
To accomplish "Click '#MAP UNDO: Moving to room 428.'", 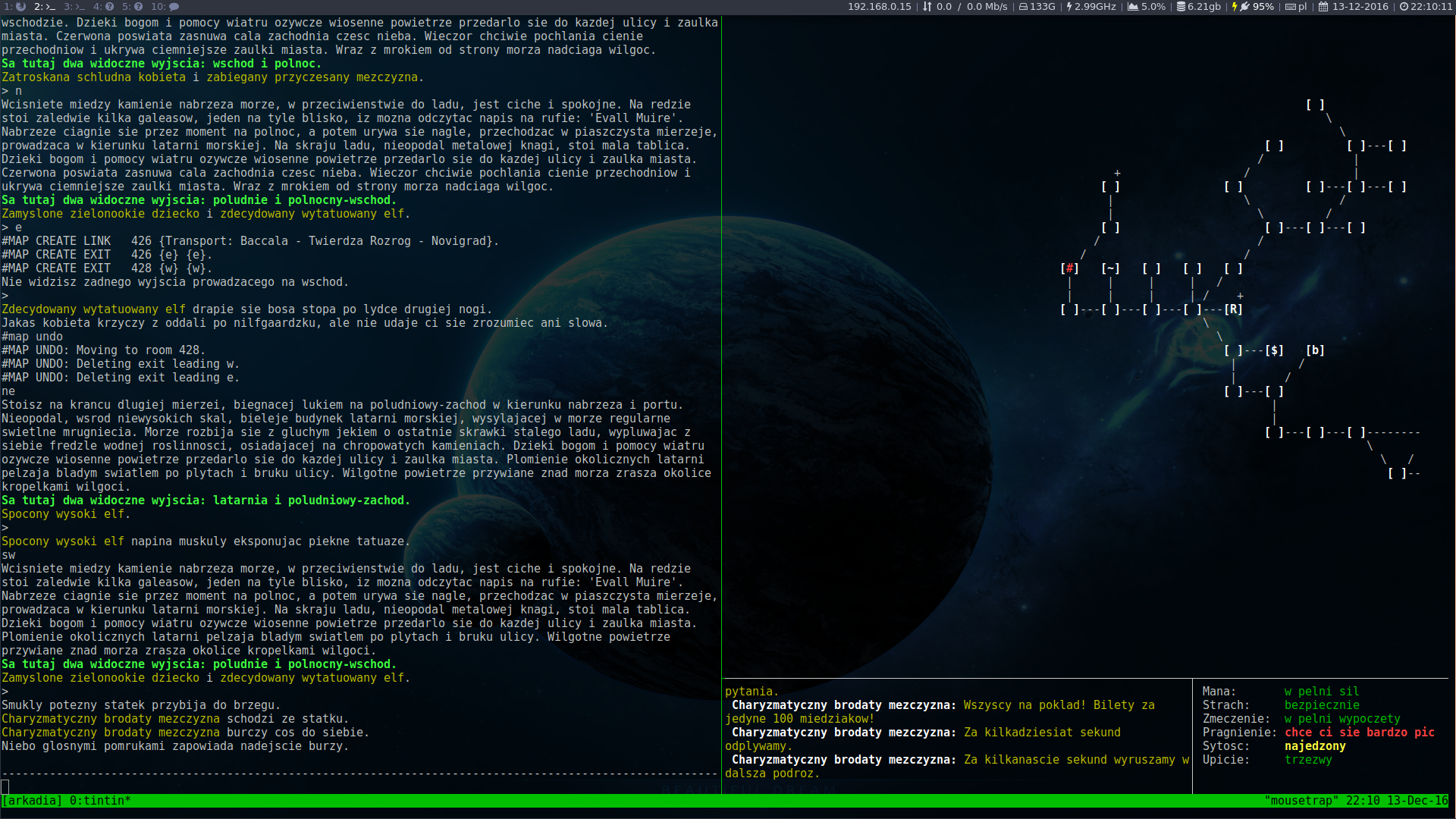I will coord(104,350).
